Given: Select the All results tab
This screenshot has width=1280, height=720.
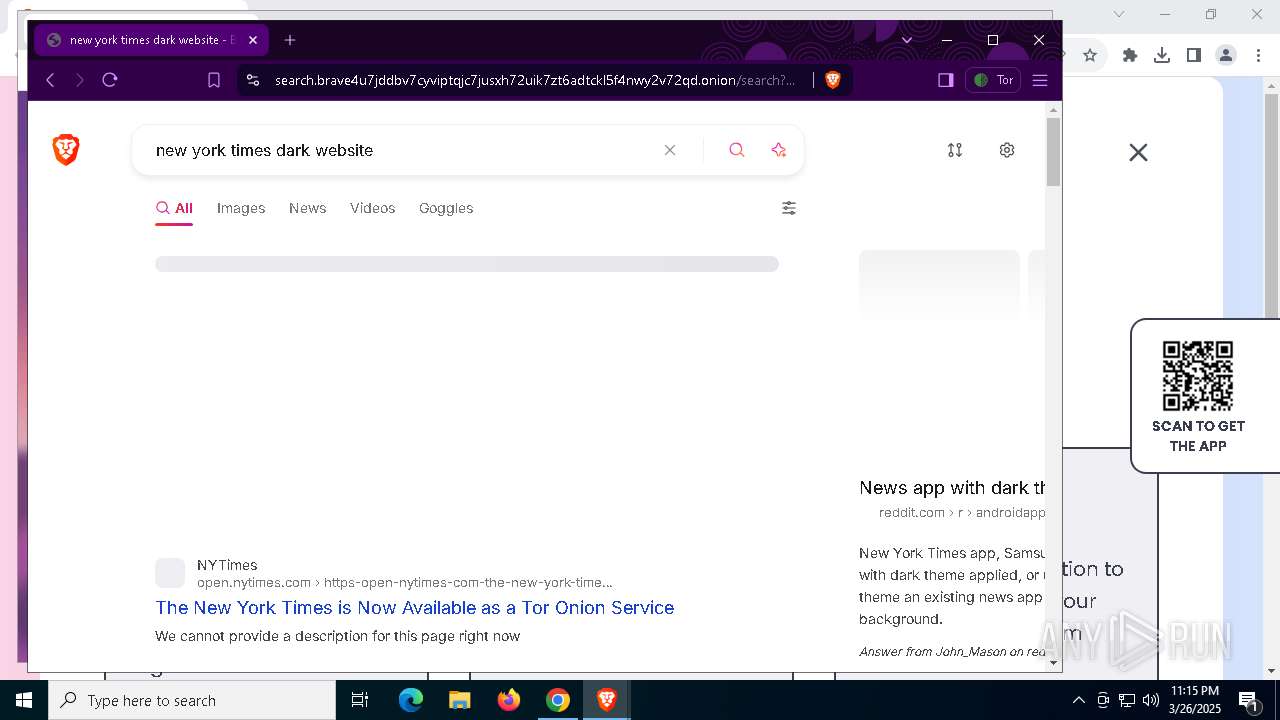Looking at the screenshot, I should [x=174, y=208].
